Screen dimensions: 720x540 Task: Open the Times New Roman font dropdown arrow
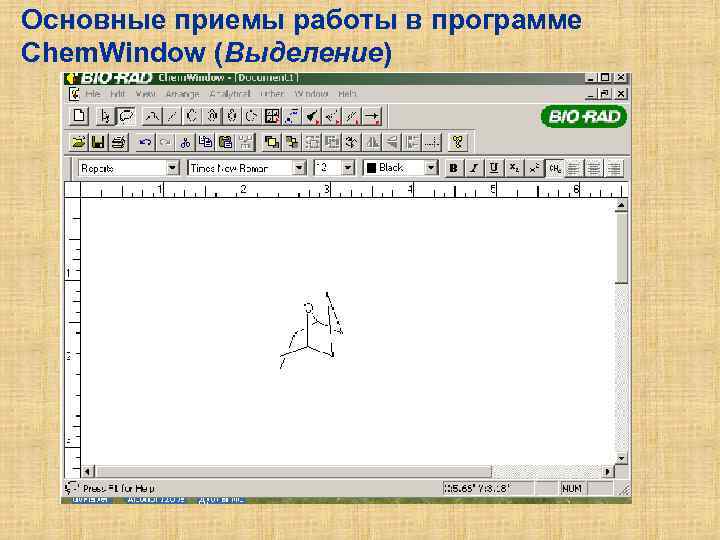[x=299, y=168]
